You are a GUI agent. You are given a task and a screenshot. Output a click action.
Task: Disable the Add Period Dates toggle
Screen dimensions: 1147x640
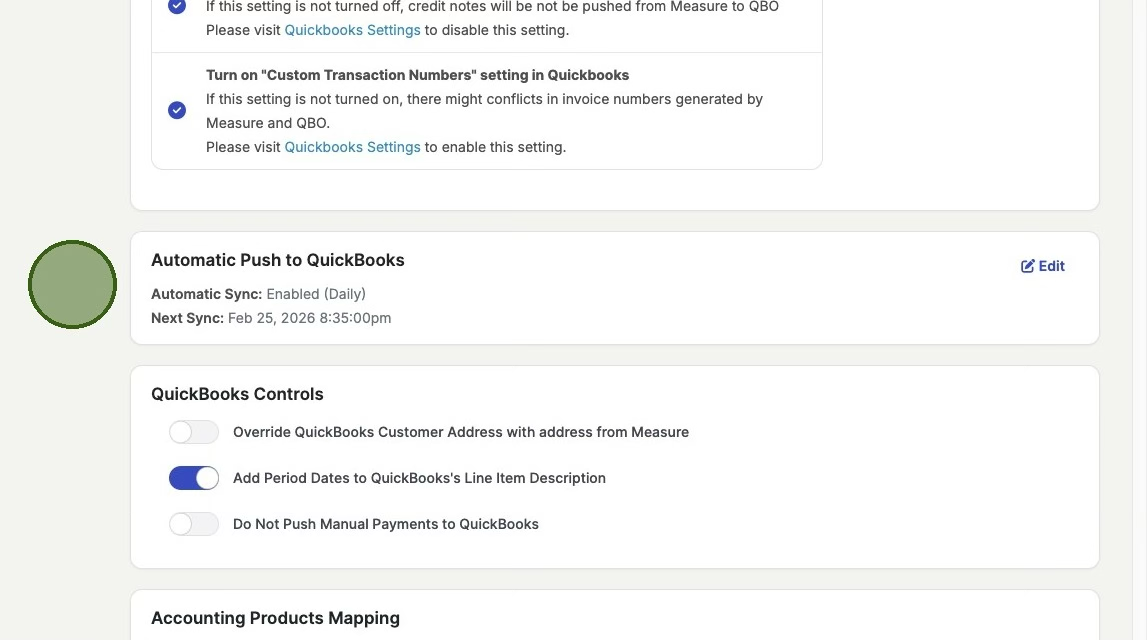194,478
